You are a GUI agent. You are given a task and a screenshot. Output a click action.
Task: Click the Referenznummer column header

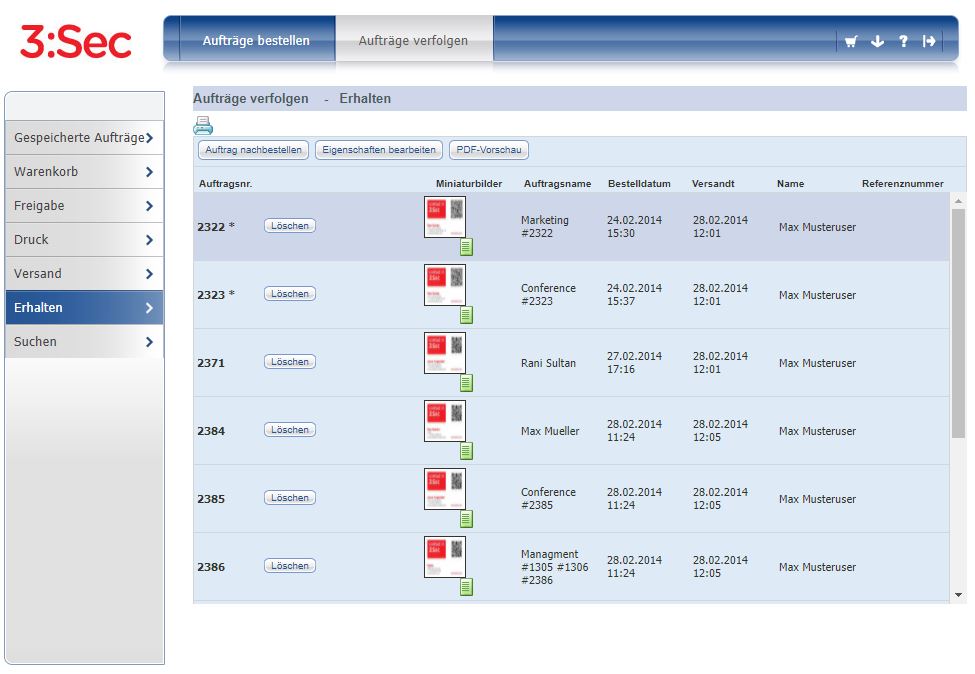tap(903, 183)
